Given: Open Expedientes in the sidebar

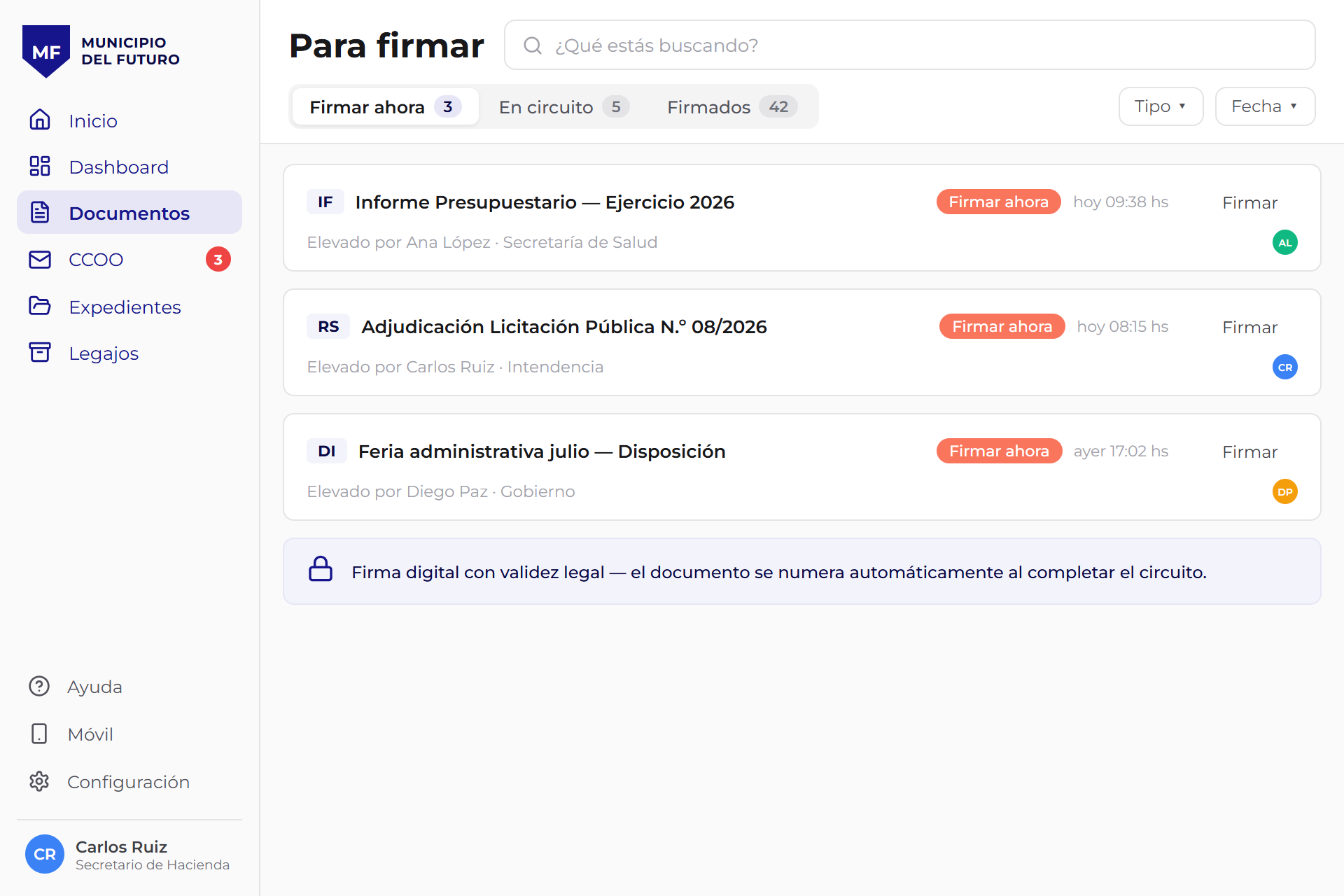Looking at the screenshot, I should [x=129, y=307].
